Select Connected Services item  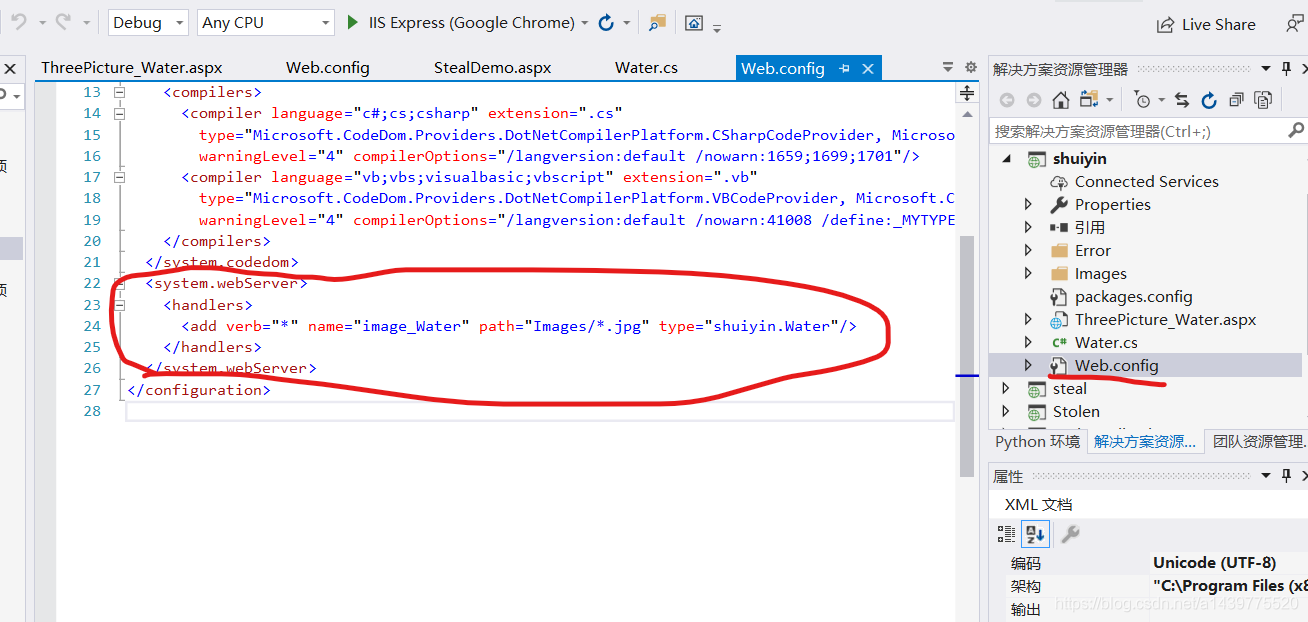point(1146,181)
